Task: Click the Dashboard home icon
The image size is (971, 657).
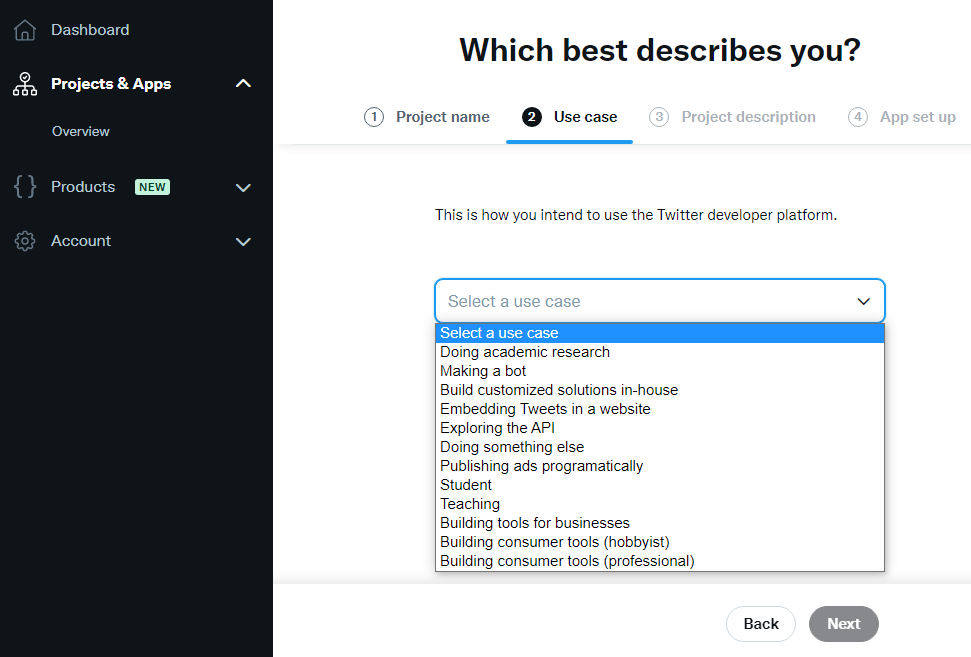Action: [x=25, y=30]
